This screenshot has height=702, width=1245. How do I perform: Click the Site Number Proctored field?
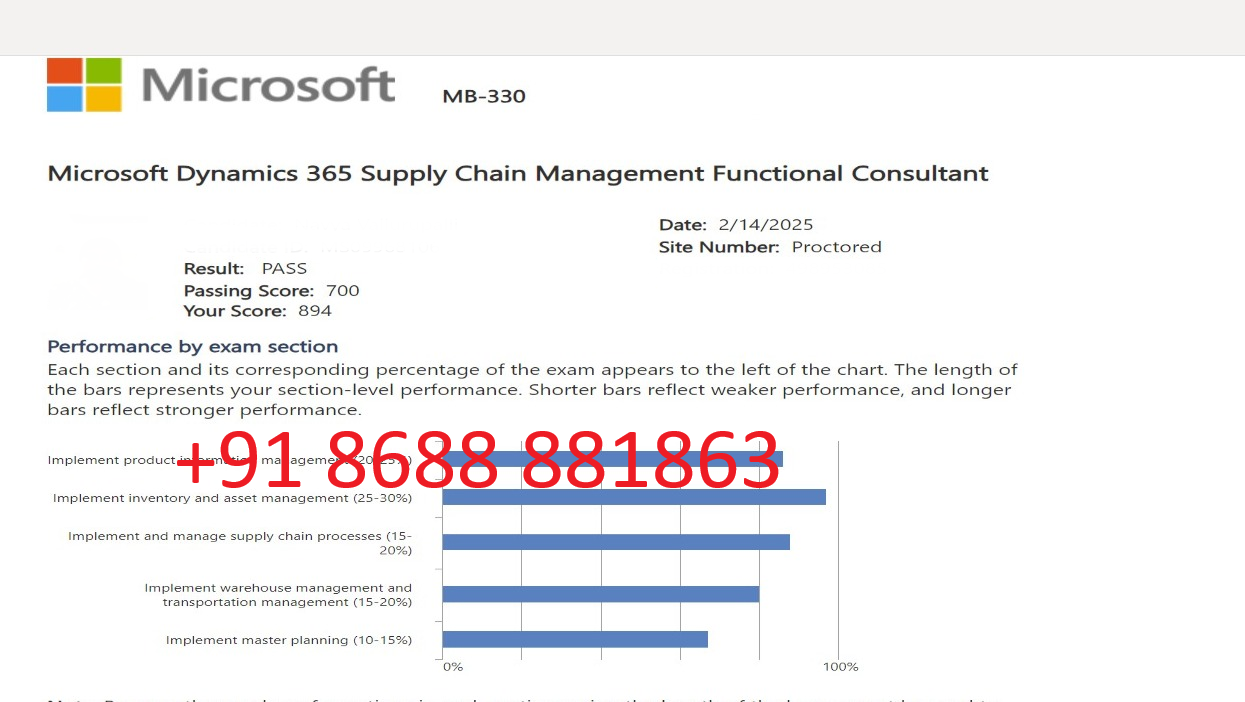point(770,247)
